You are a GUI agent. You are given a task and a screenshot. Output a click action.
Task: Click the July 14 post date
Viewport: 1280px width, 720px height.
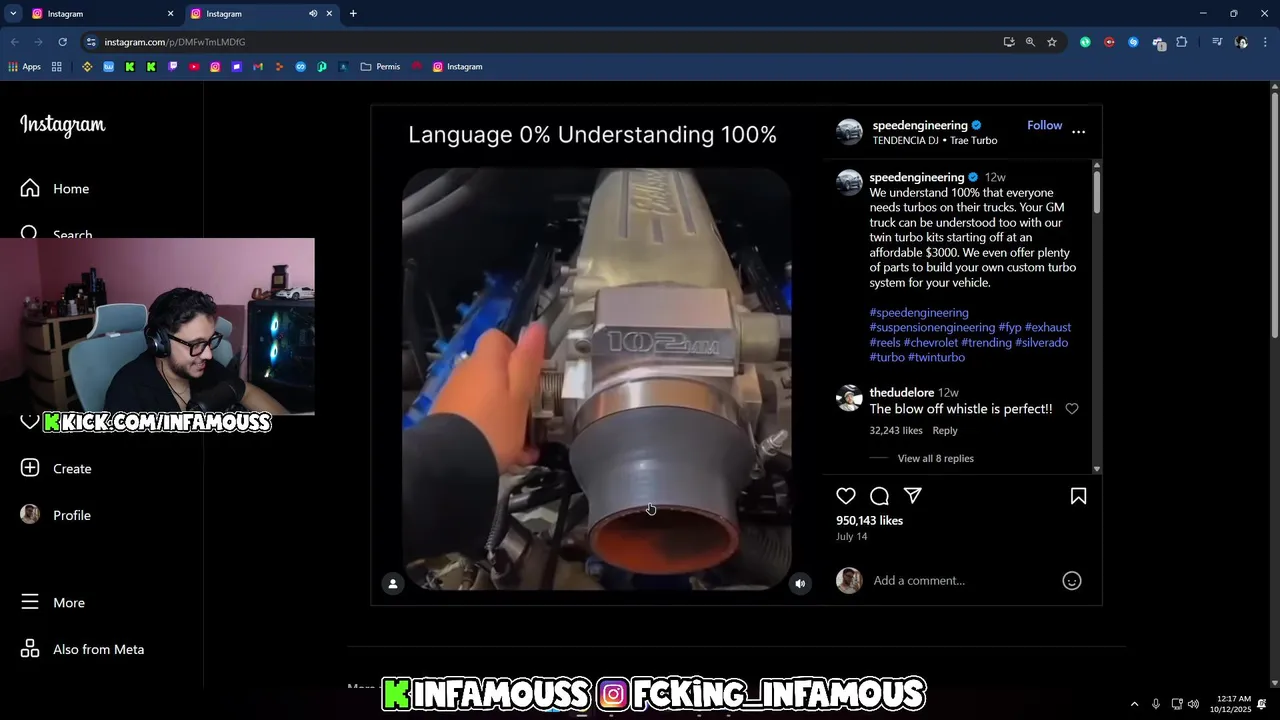point(851,537)
